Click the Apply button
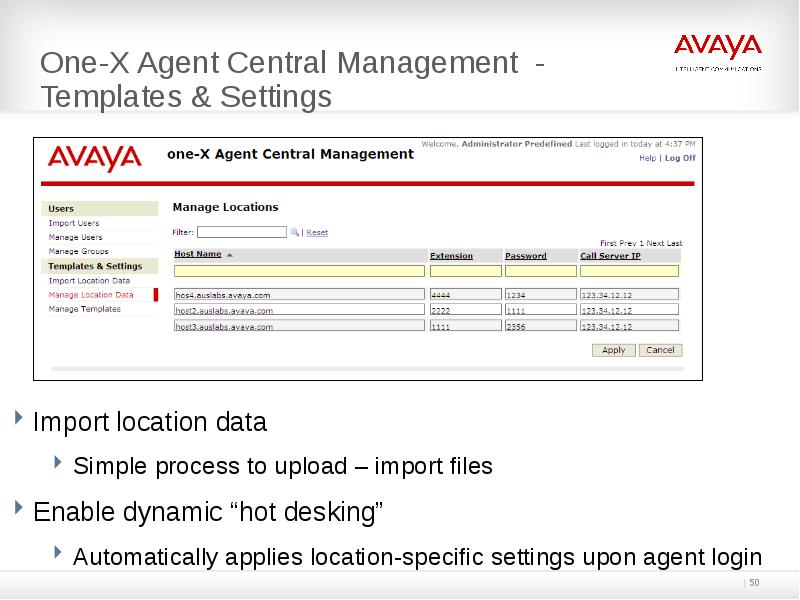This screenshot has height=600, width=800. [x=613, y=350]
